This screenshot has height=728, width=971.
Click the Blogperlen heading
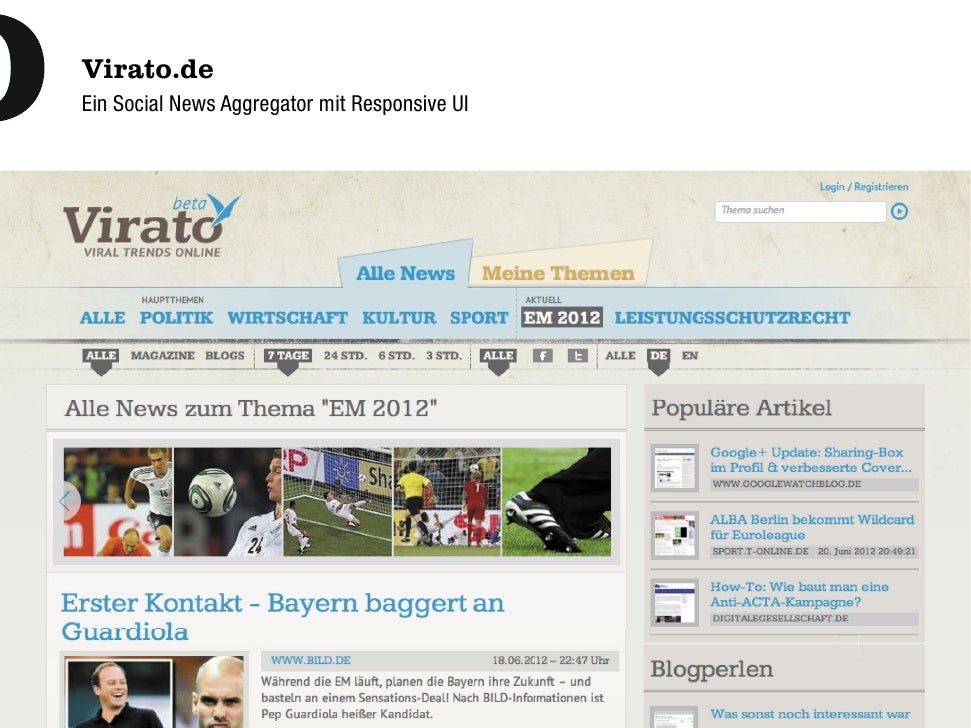[x=712, y=669]
